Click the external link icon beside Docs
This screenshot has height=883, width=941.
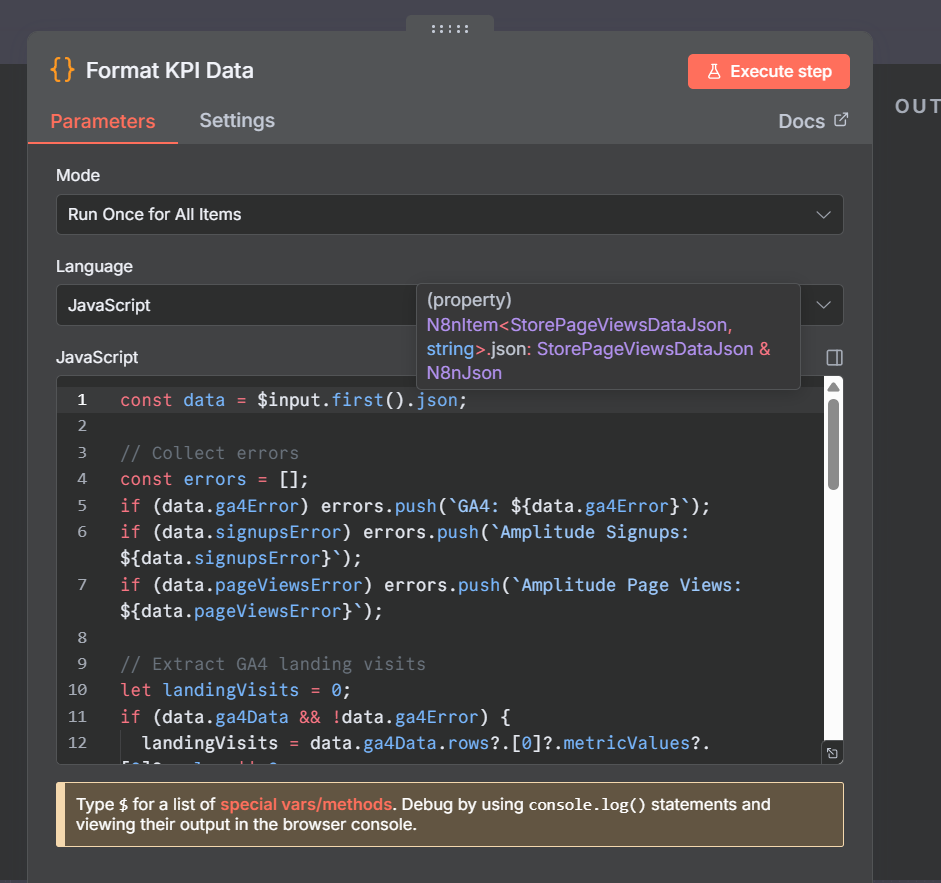(841, 120)
